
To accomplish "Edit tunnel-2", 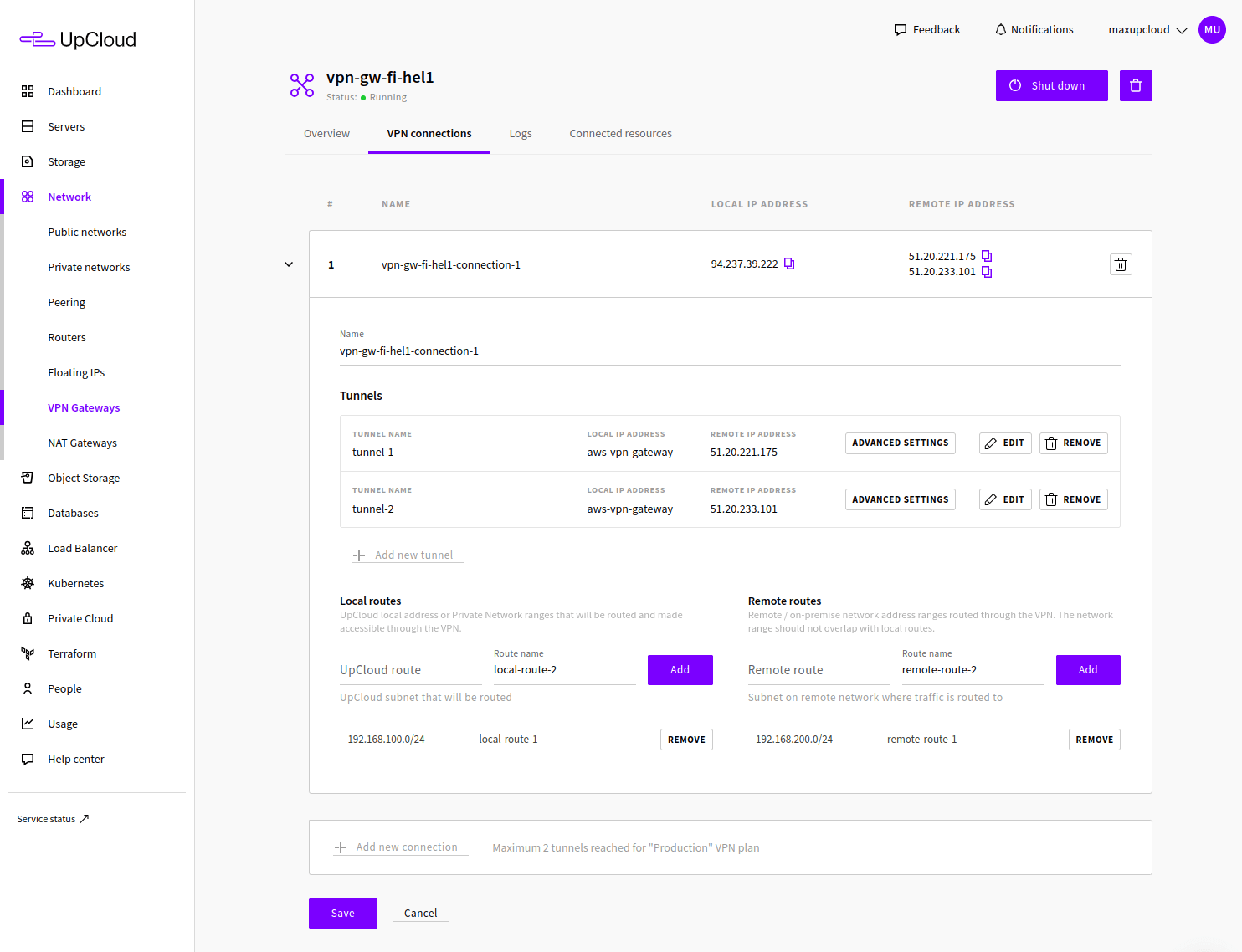I will (1005, 499).
